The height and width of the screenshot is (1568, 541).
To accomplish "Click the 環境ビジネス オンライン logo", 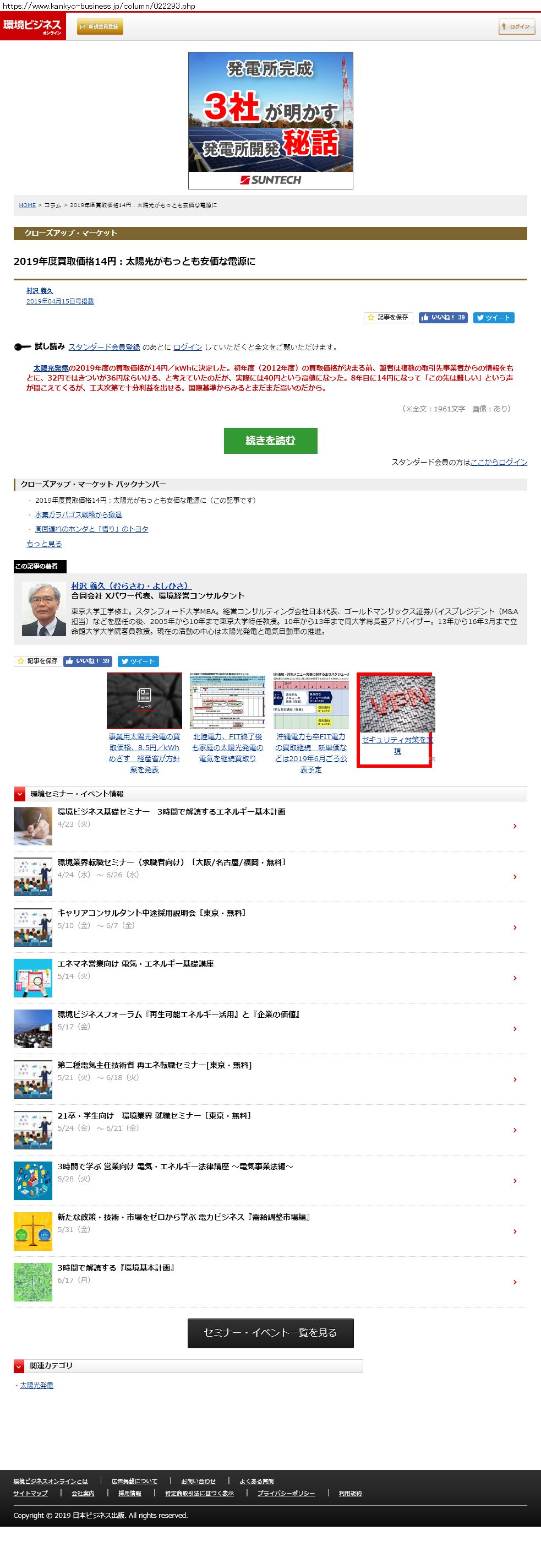I will tap(32, 27).
